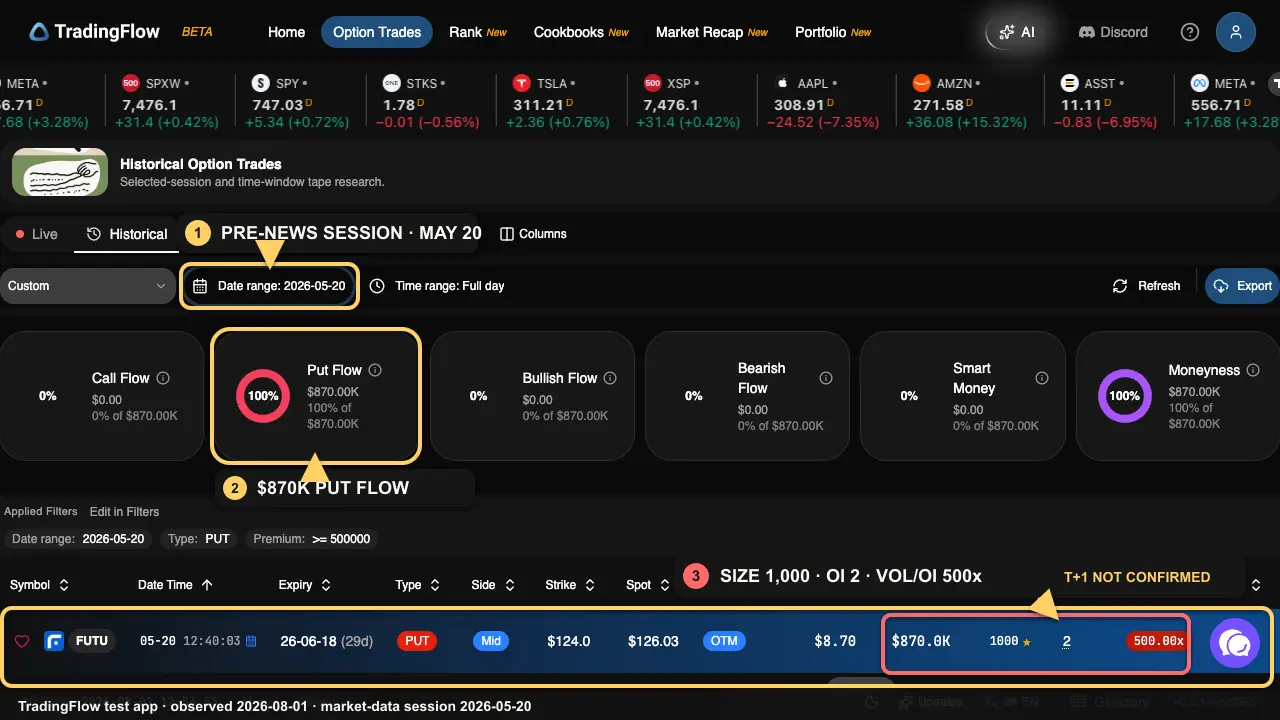Image resolution: width=1280 pixels, height=720 pixels.
Task: Click the Moneyness 100% purple donut
Action: coord(1125,396)
